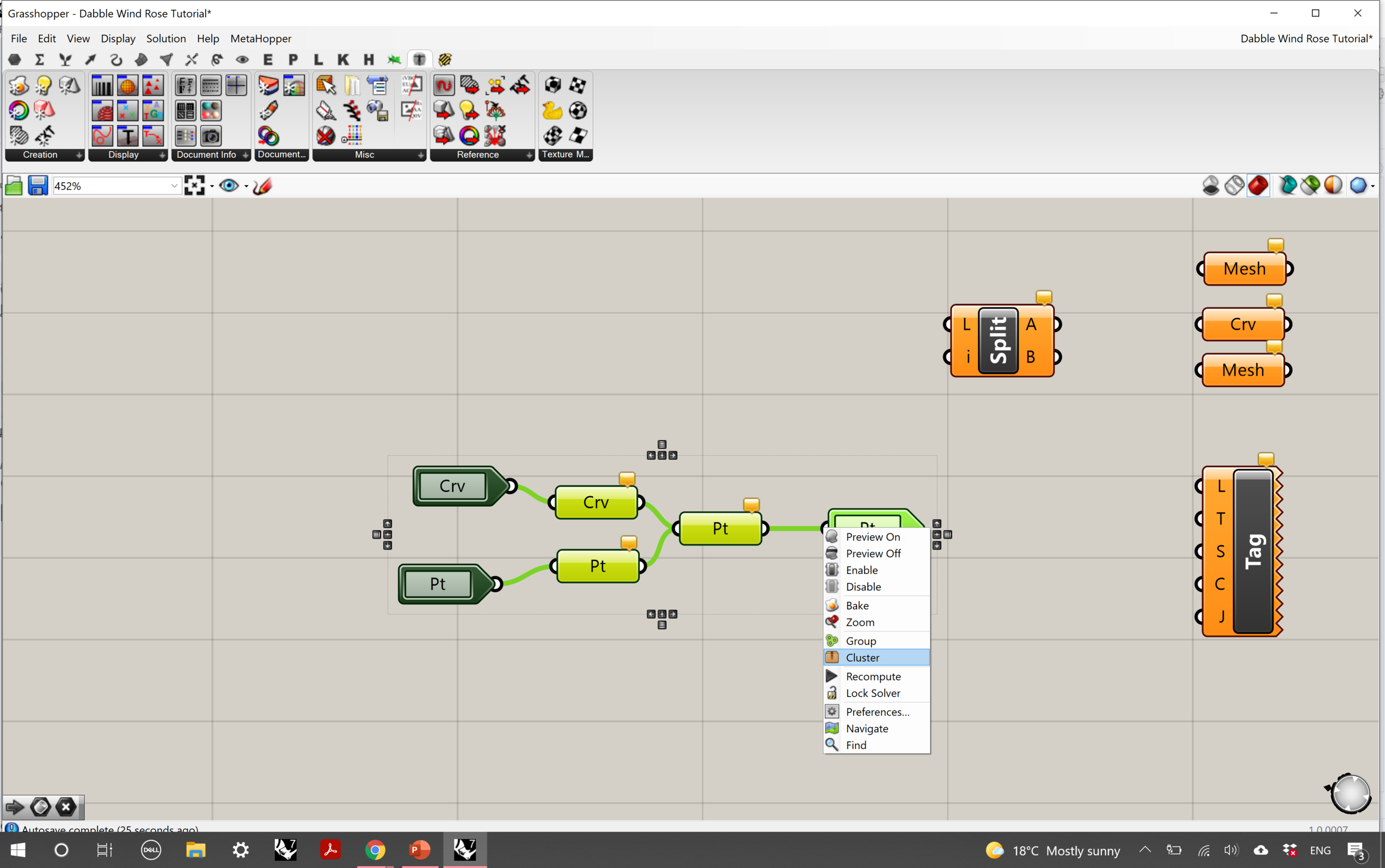Click the Mesh output node bottom right
The height and width of the screenshot is (868, 1385).
click(1243, 370)
